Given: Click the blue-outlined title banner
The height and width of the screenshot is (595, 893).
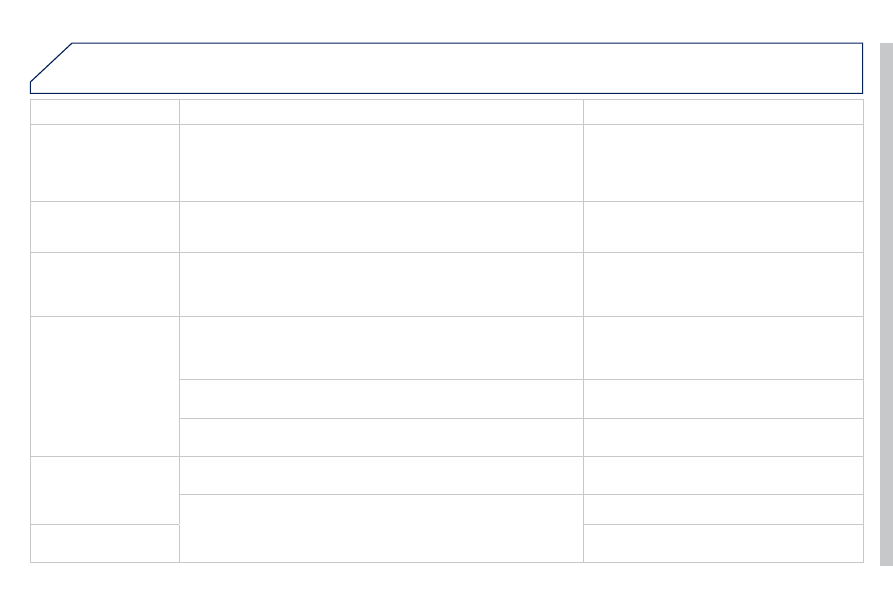Looking at the screenshot, I should point(446,68).
